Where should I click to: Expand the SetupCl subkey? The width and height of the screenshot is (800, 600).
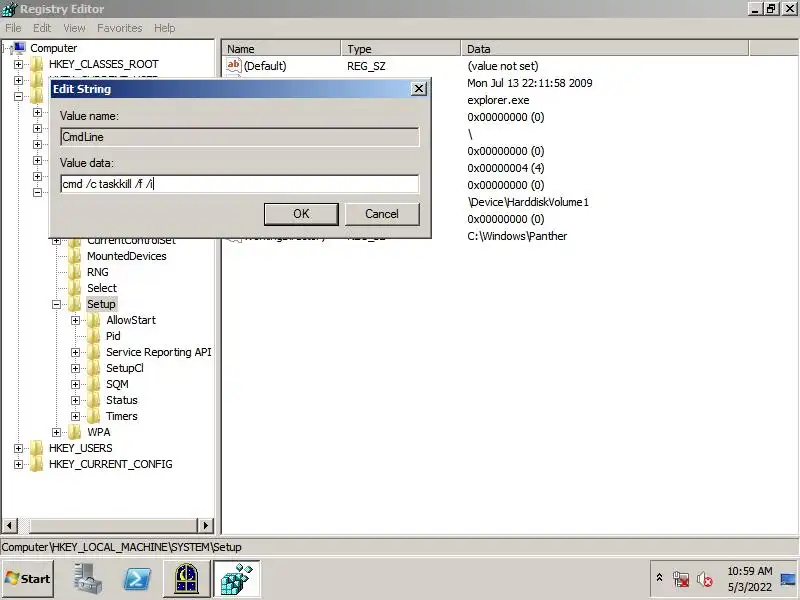pyautogui.click(x=76, y=368)
